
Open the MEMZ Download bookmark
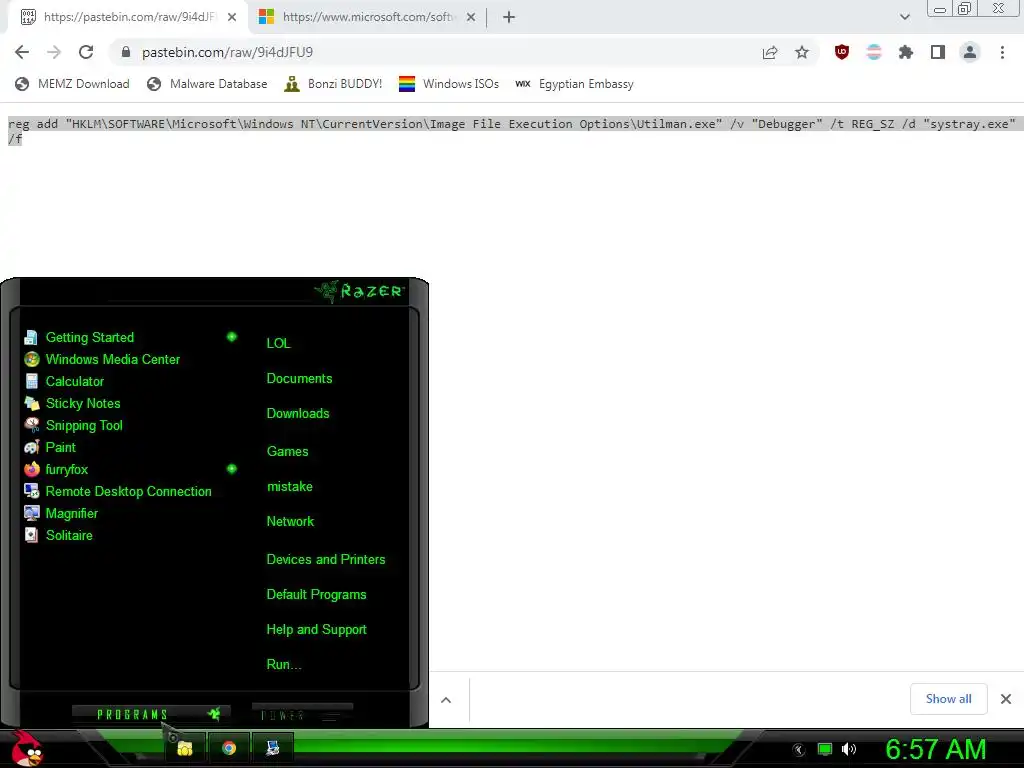tap(72, 84)
